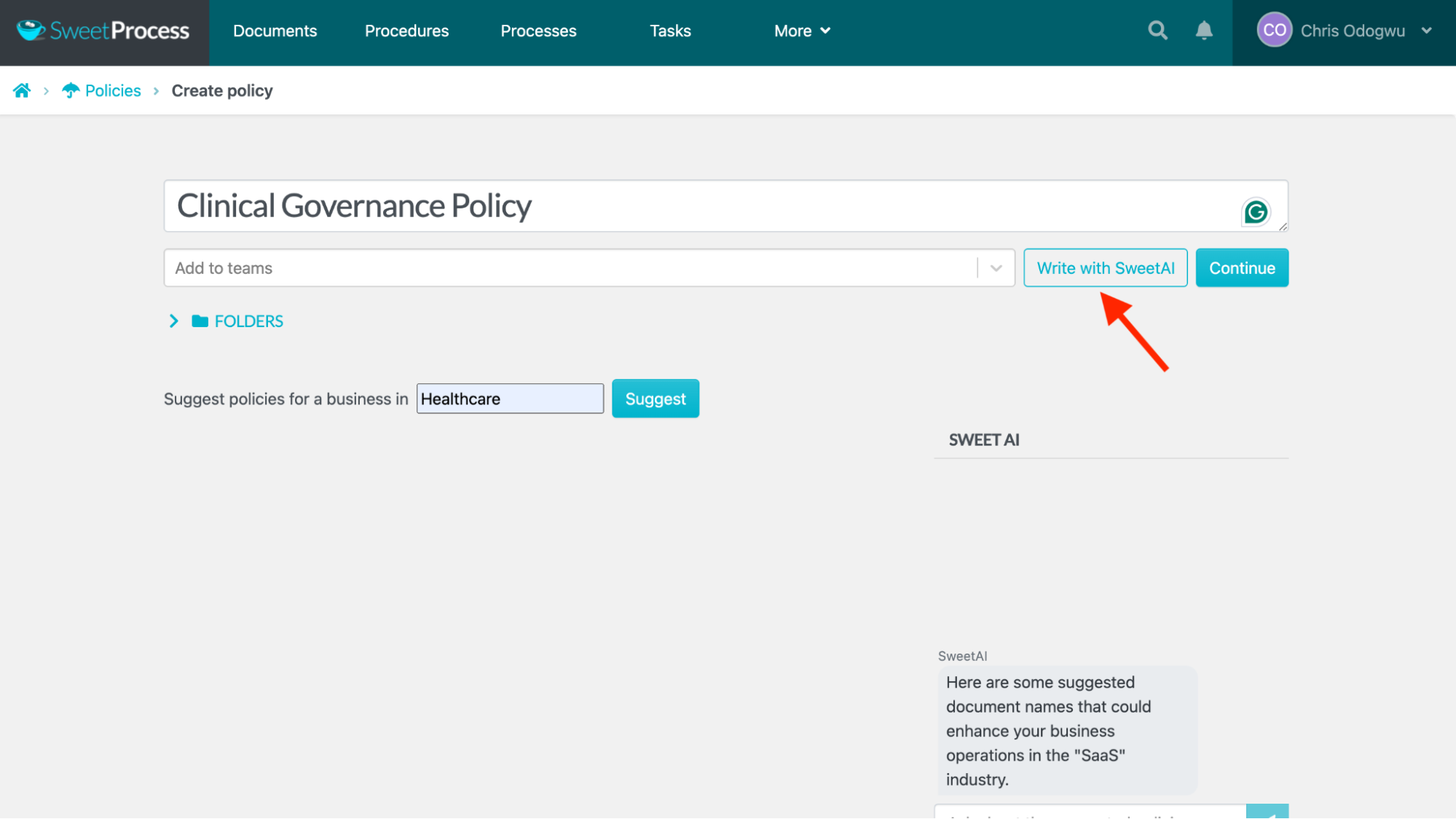Navigate to Processes
Image resolution: width=1456 pixels, height=819 pixels.
coord(538,31)
